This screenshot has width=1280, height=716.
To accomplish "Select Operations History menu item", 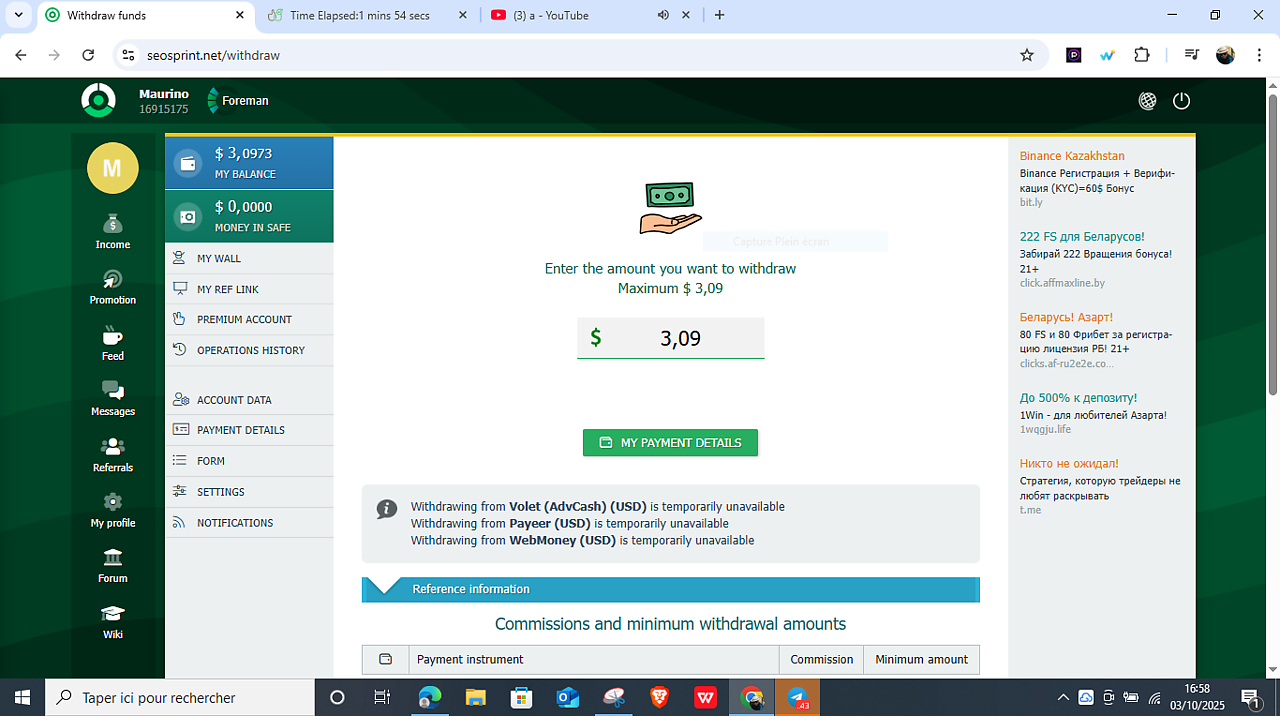I will pyautogui.click(x=250, y=350).
